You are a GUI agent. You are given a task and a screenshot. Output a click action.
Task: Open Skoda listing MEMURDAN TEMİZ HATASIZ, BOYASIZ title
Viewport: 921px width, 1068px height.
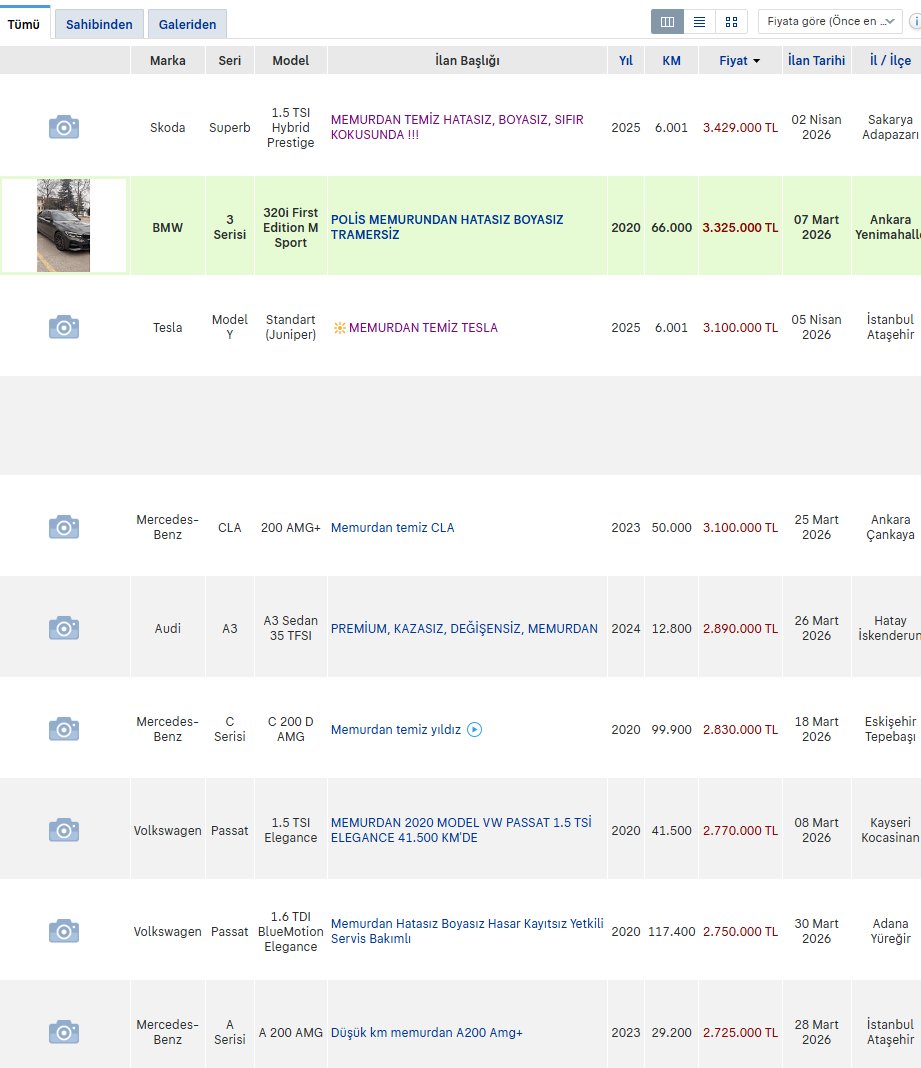[457, 127]
